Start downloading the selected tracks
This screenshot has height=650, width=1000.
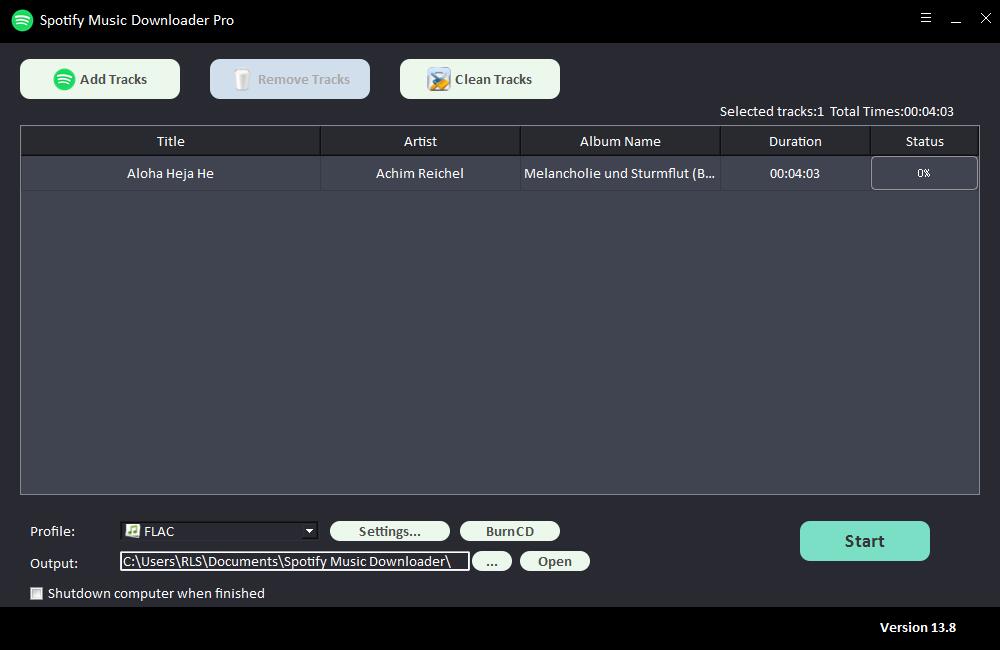click(x=864, y=541)
